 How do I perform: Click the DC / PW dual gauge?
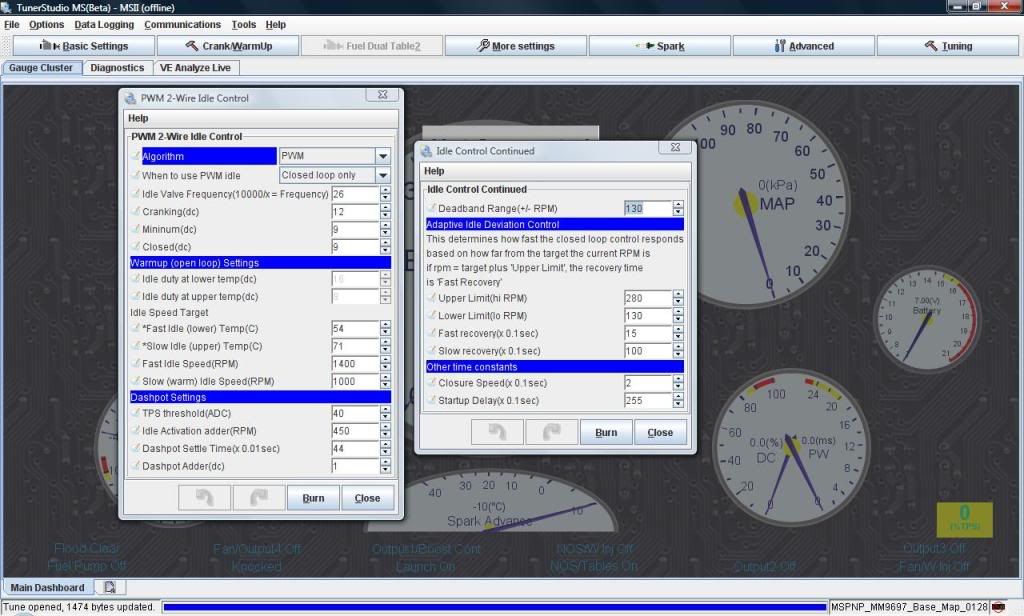coord(792,449)
